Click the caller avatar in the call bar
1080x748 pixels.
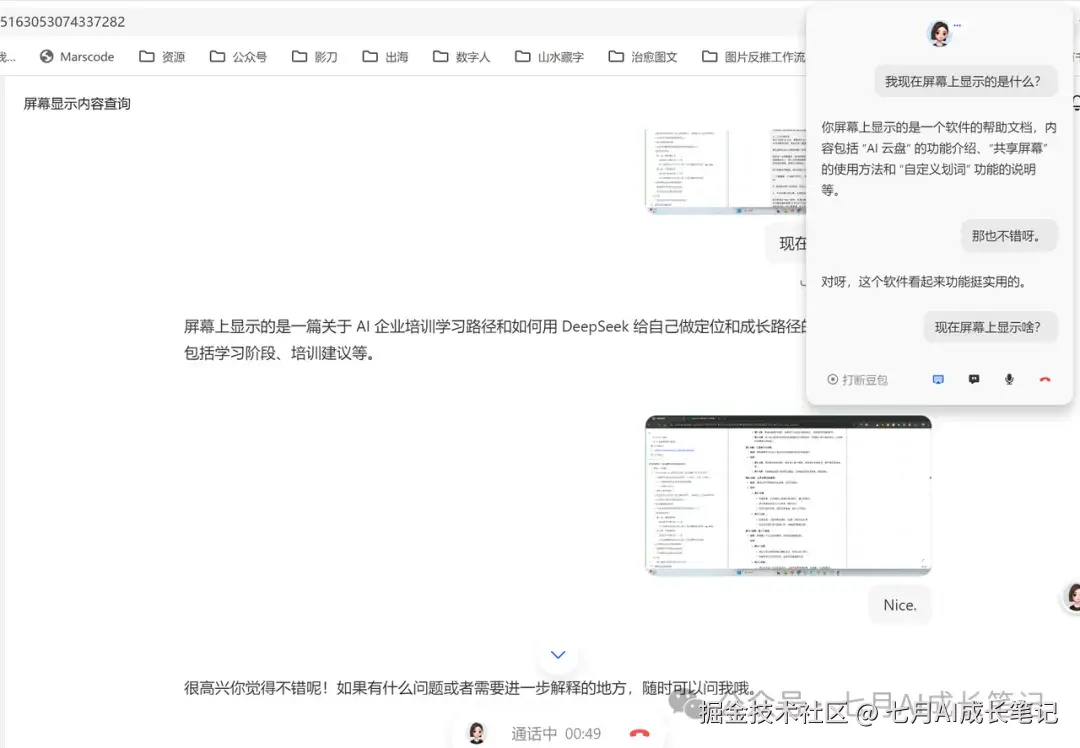coord(478,732)
